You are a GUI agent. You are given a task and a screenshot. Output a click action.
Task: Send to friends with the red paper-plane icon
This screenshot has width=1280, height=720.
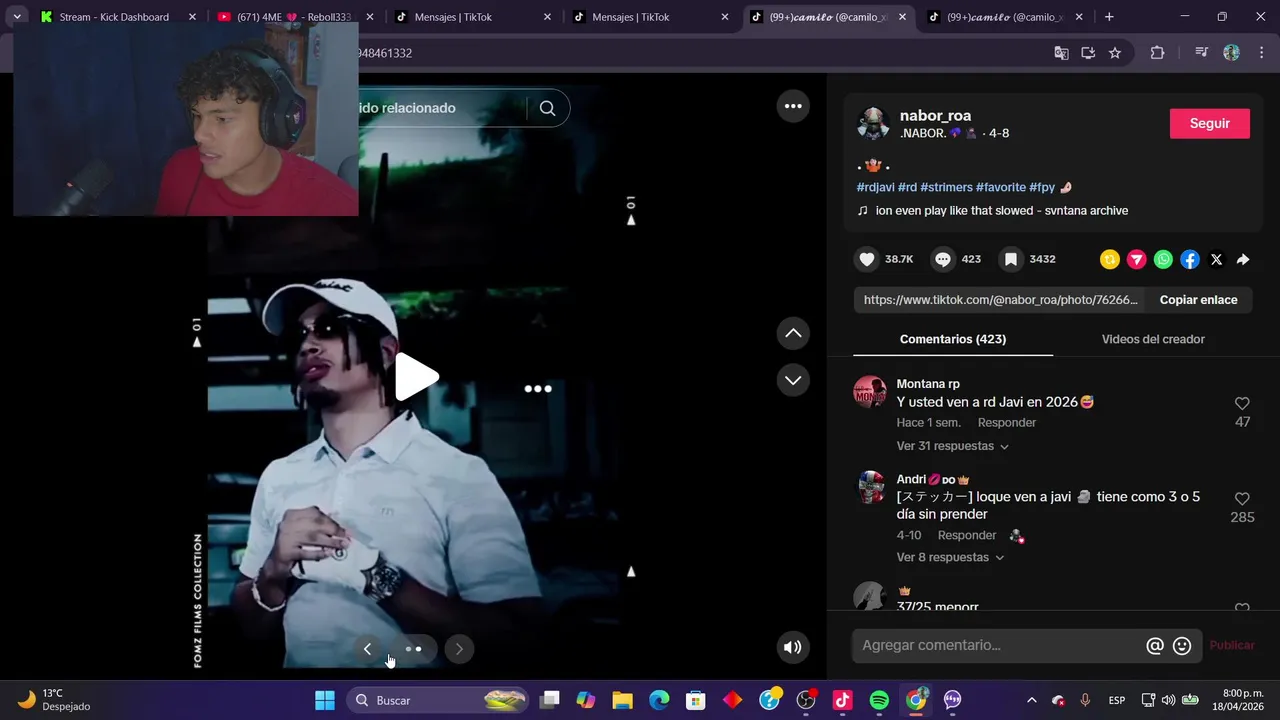pos(1137,259)
